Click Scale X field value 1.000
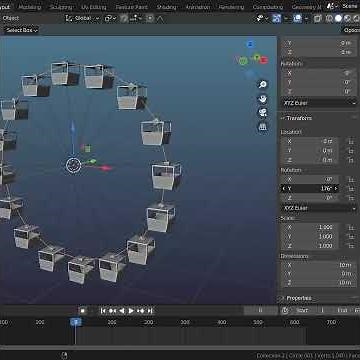360x360 pixels. click(310, 227)
